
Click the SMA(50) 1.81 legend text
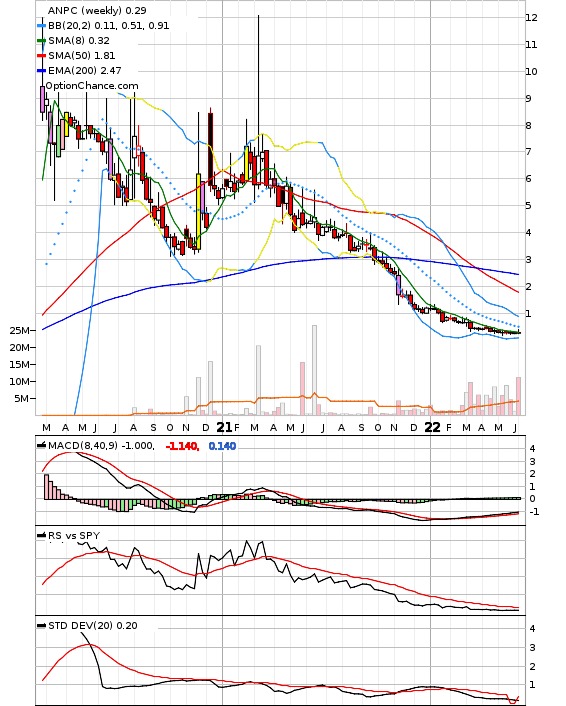pyautogui.click(x=82, y=56)
